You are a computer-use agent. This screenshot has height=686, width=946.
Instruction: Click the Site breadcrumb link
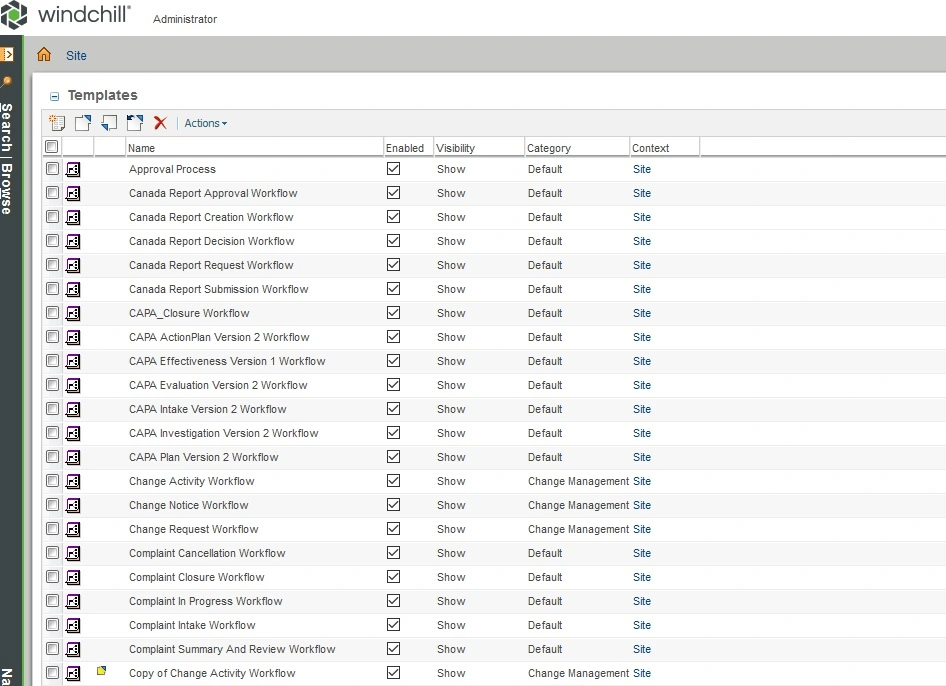click(76, 56)
